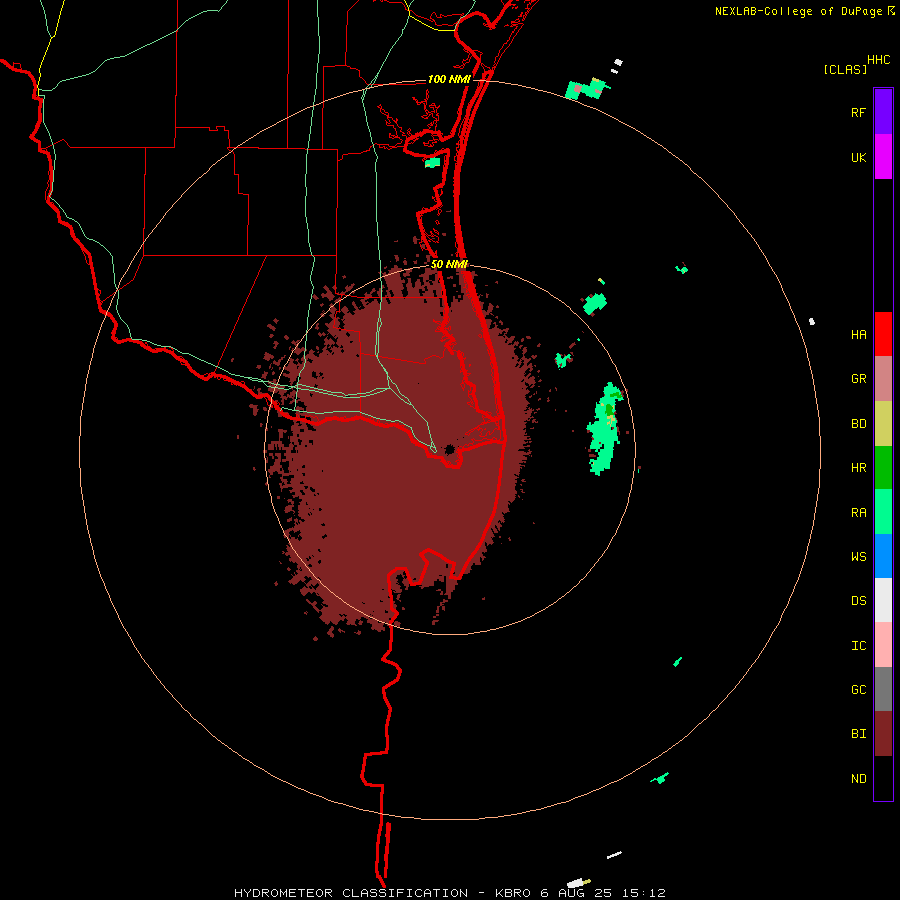Click the DS white legend swatch
This screenshot has width=900, height=900.
point(883,600)
